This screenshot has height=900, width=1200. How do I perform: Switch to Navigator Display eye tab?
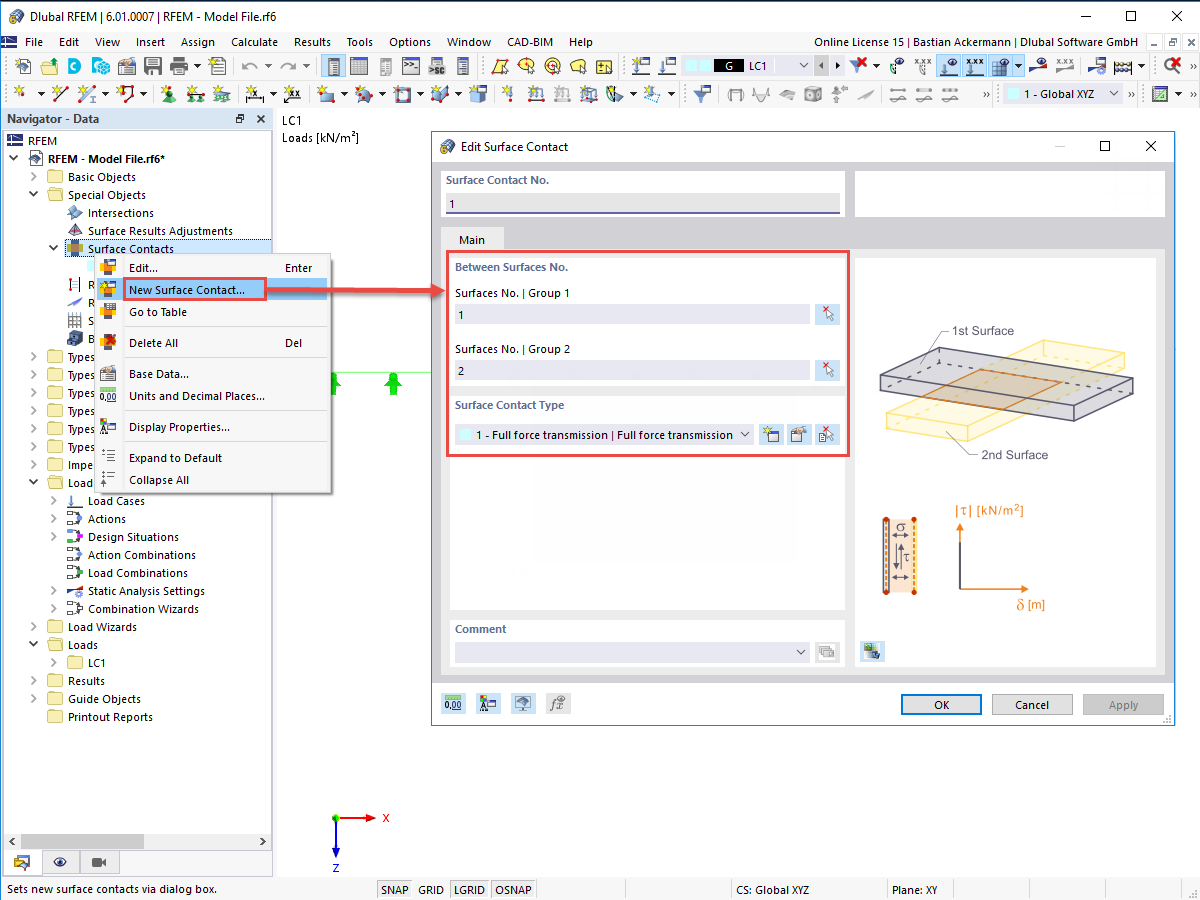coord(61,862)
